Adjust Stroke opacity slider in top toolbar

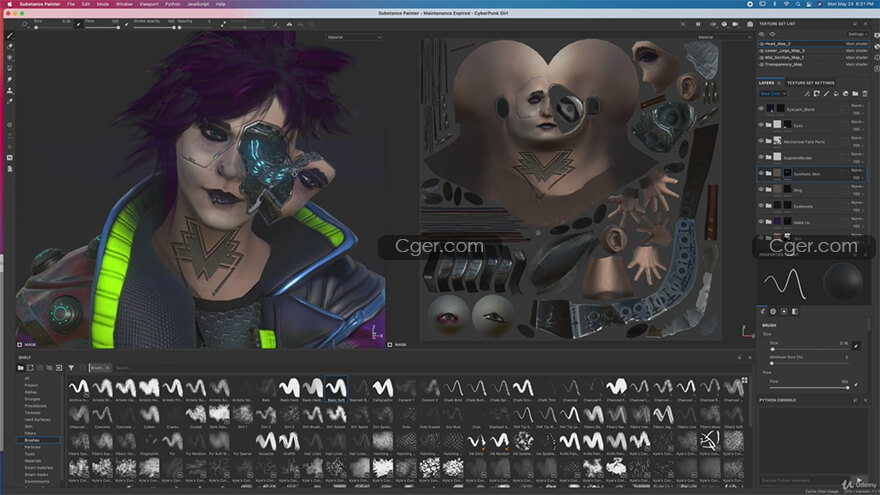coord(154,27)
